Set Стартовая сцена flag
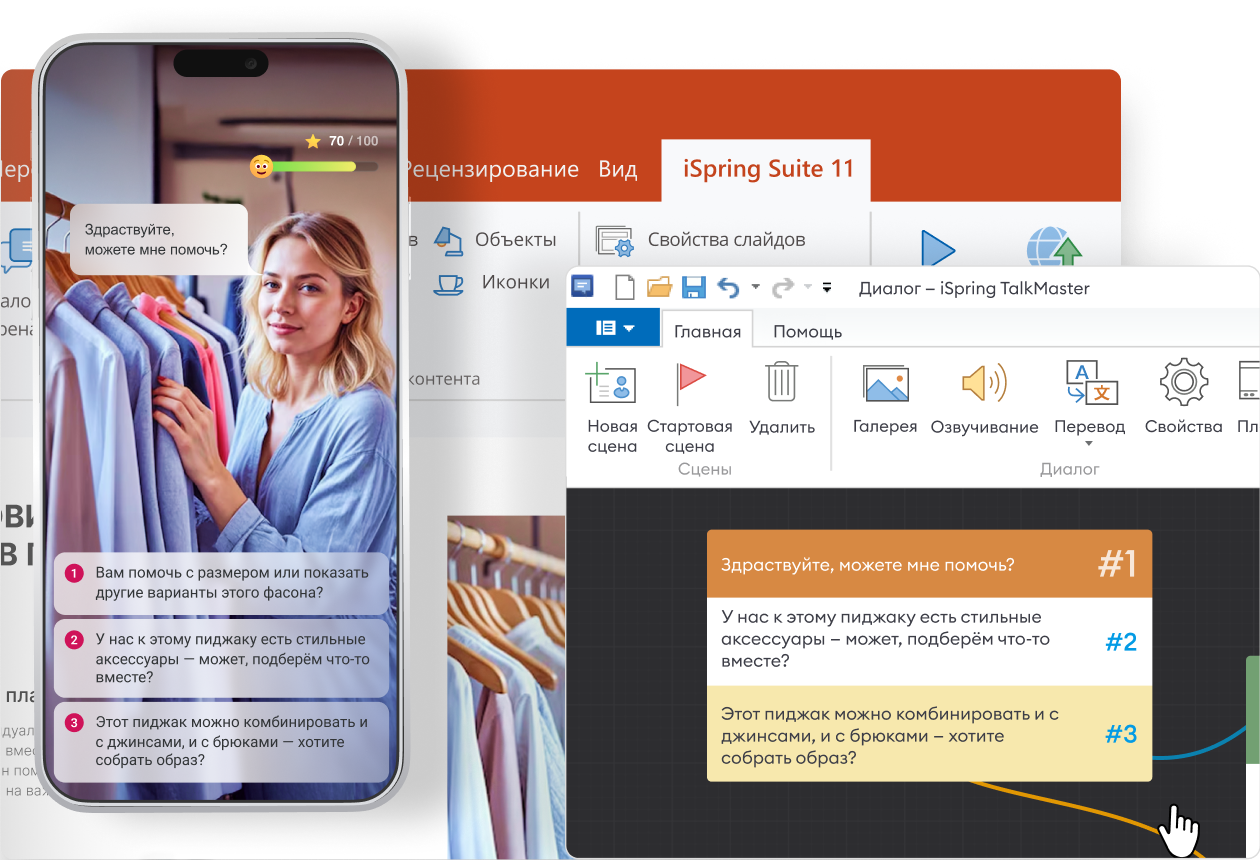Image resolution: width=1260 pixels, height=860 pixels. click(690, 408)
